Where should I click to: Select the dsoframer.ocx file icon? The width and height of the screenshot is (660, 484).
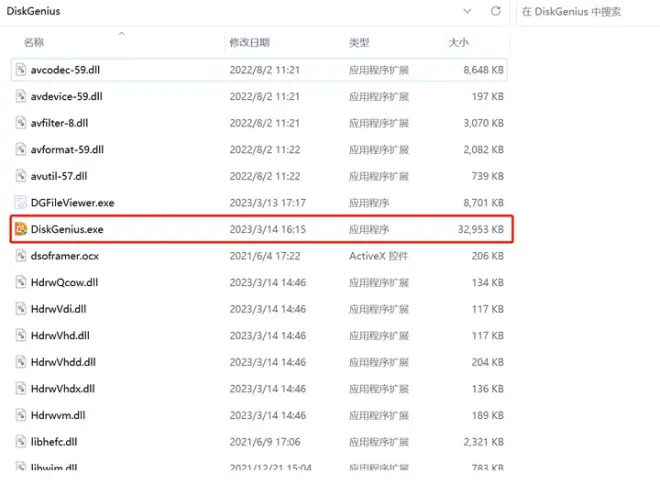(21, 256)
